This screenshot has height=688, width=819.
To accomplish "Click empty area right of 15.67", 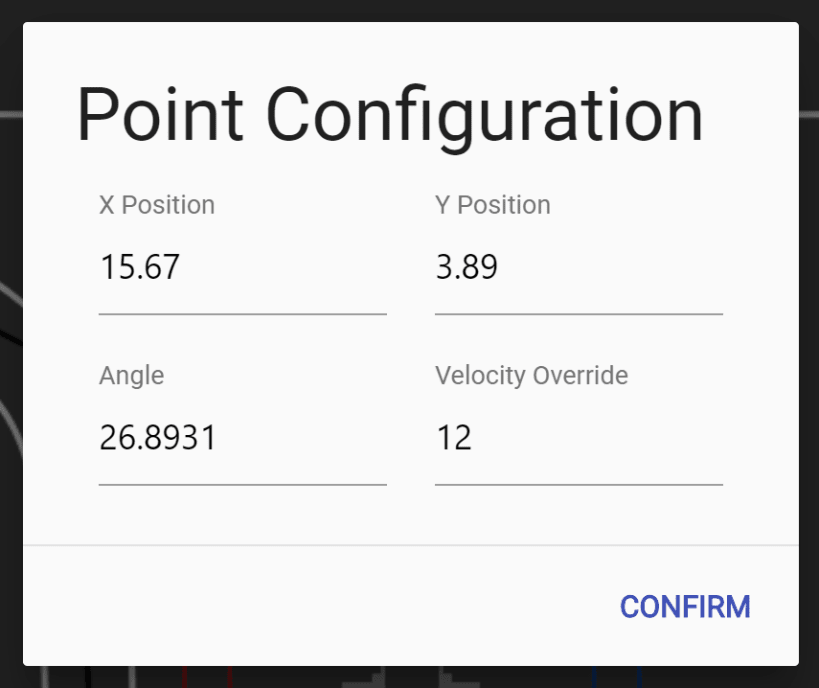I will [285, 267].
